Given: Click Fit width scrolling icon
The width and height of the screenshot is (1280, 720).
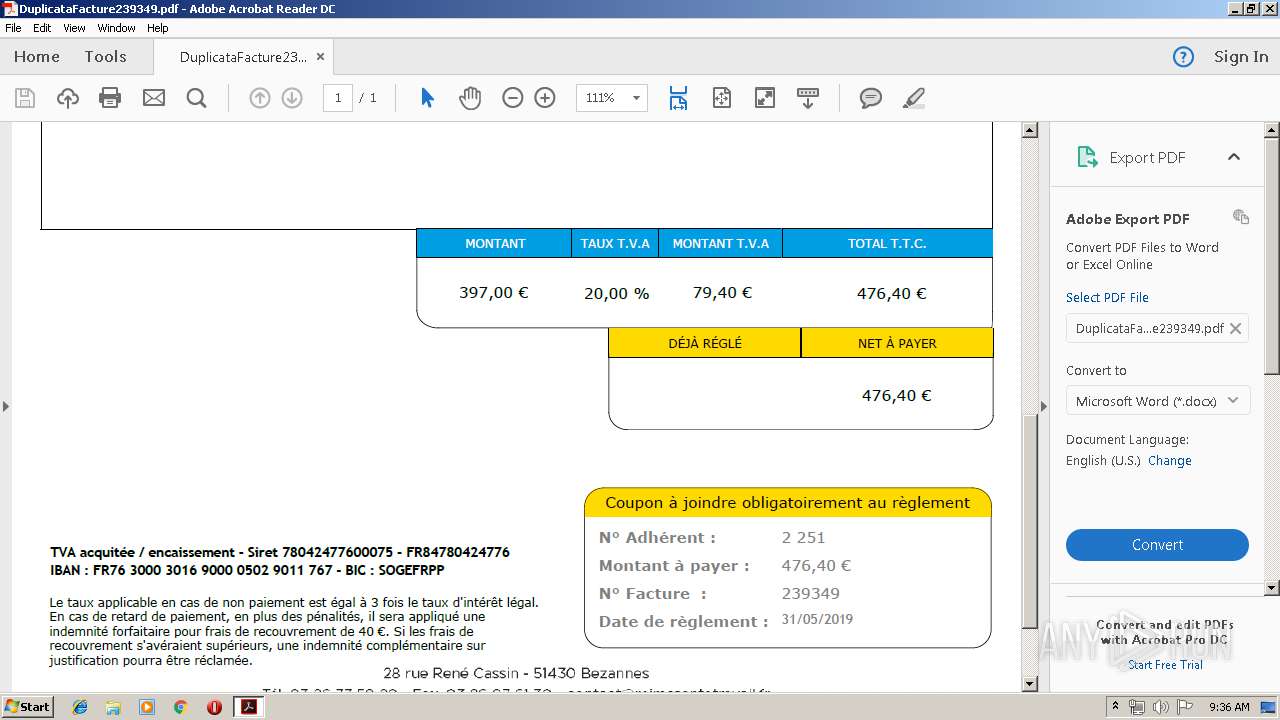Looking at the screenshot, I should tap(678, 98).
